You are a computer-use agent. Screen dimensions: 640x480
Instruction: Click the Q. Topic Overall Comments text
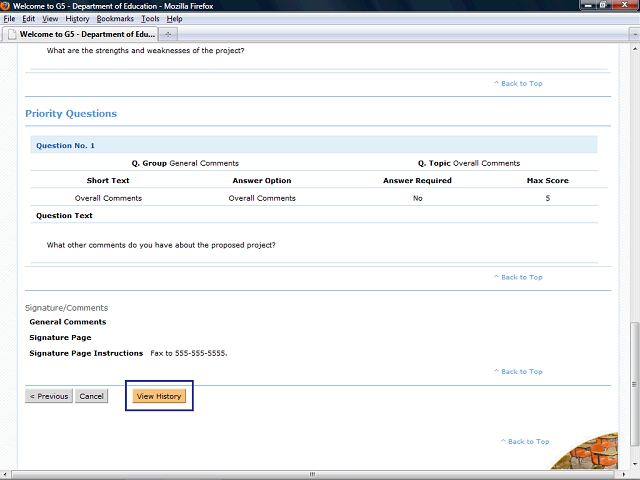[469, 163]
